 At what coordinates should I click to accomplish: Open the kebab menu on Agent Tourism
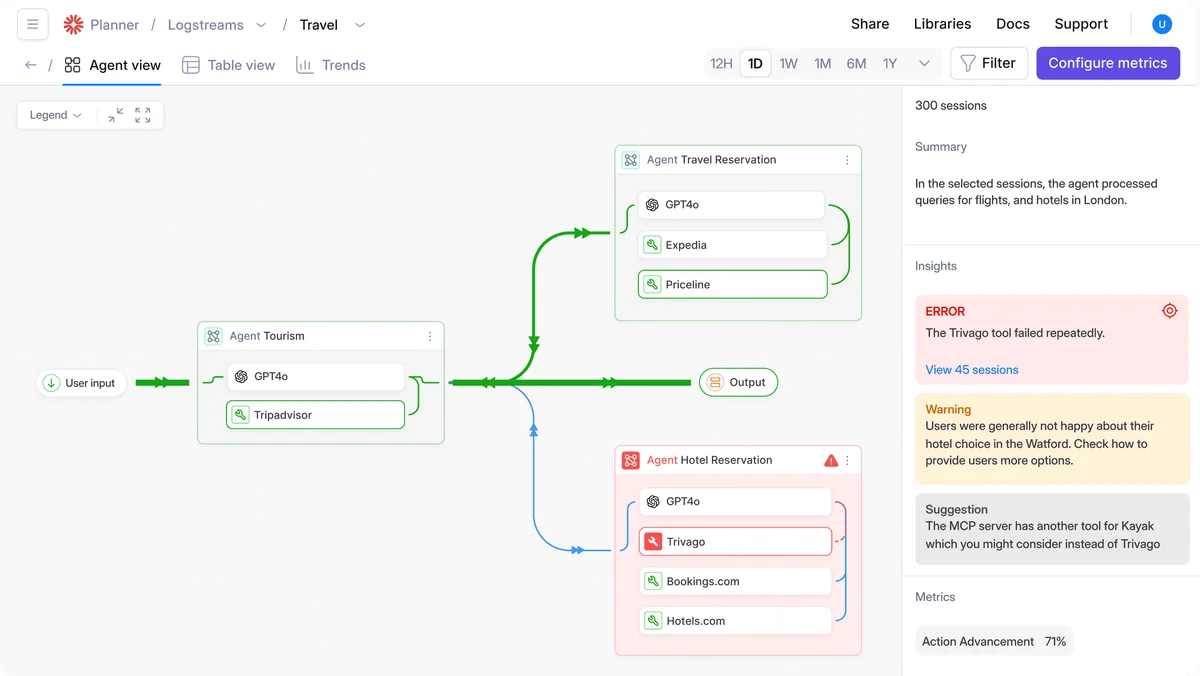[430, 336]
